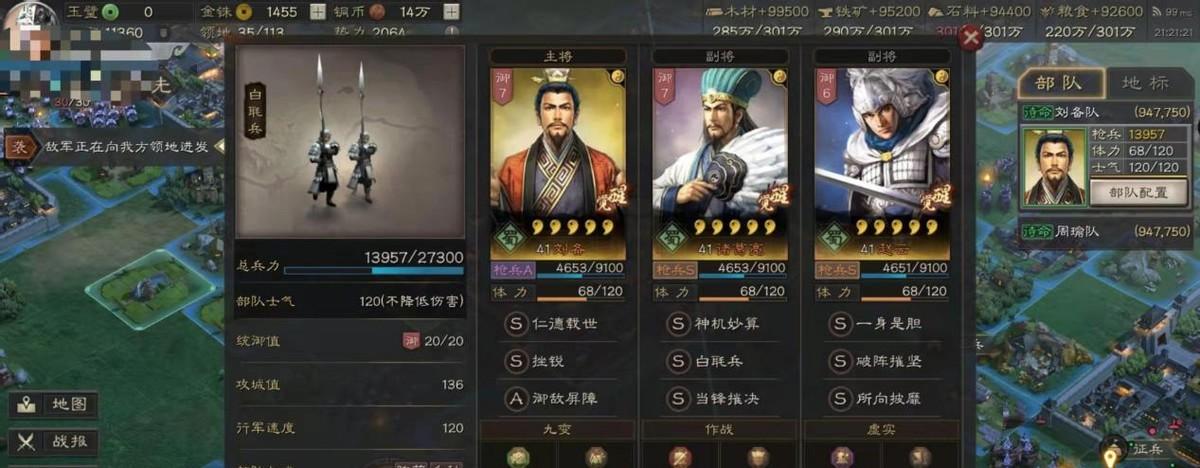The image size is (1200, 468).
Task: Open the 仁德载世 skill
Action: tap(555, 324)
